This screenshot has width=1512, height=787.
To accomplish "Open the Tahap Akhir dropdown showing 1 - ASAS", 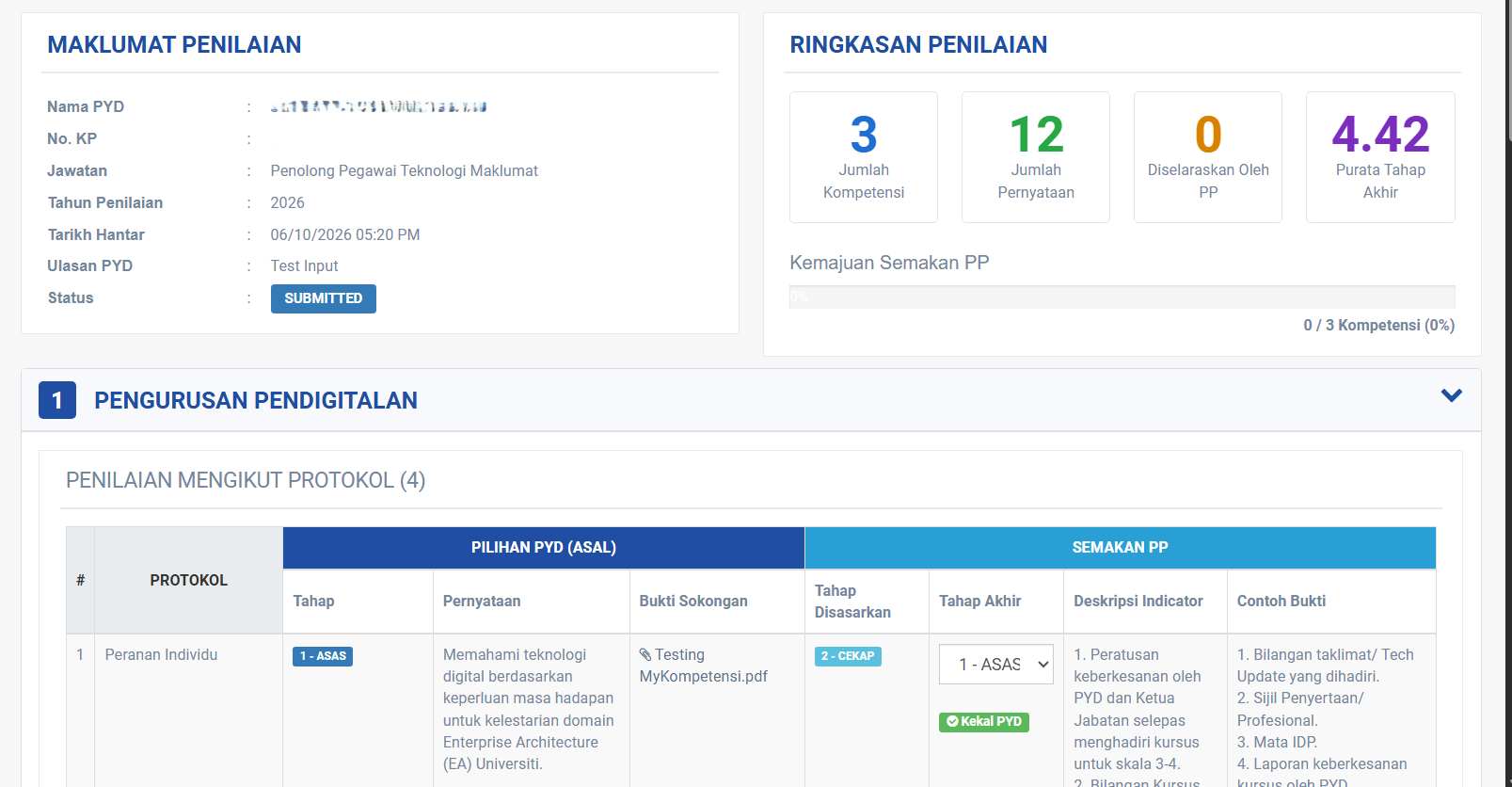I will pyautogui.click(x=995, y=665).
